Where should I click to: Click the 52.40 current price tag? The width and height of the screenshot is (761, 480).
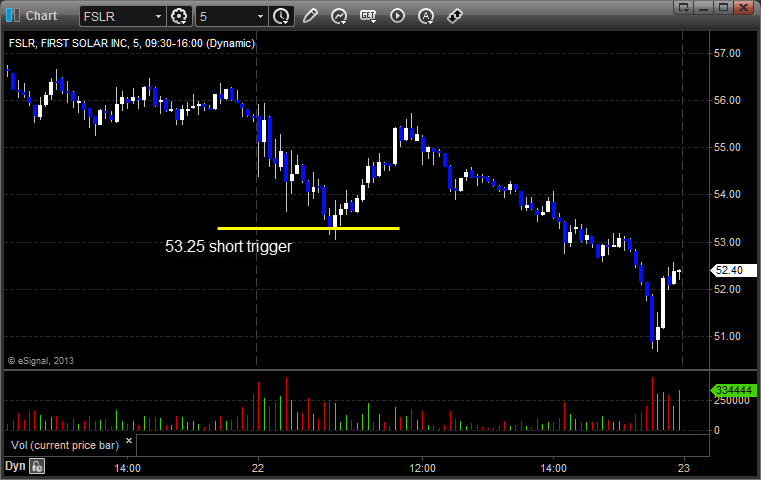[733, 270]
